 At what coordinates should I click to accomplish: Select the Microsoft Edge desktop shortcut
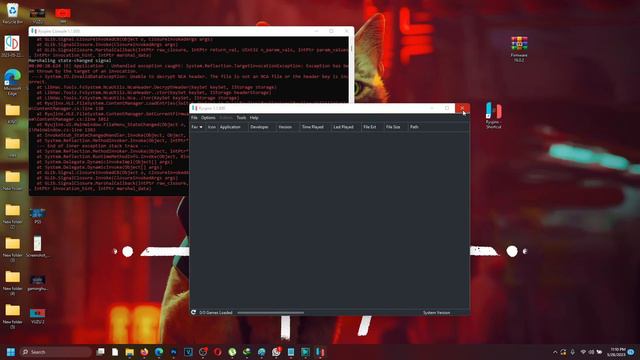click(x=12, y=82)
